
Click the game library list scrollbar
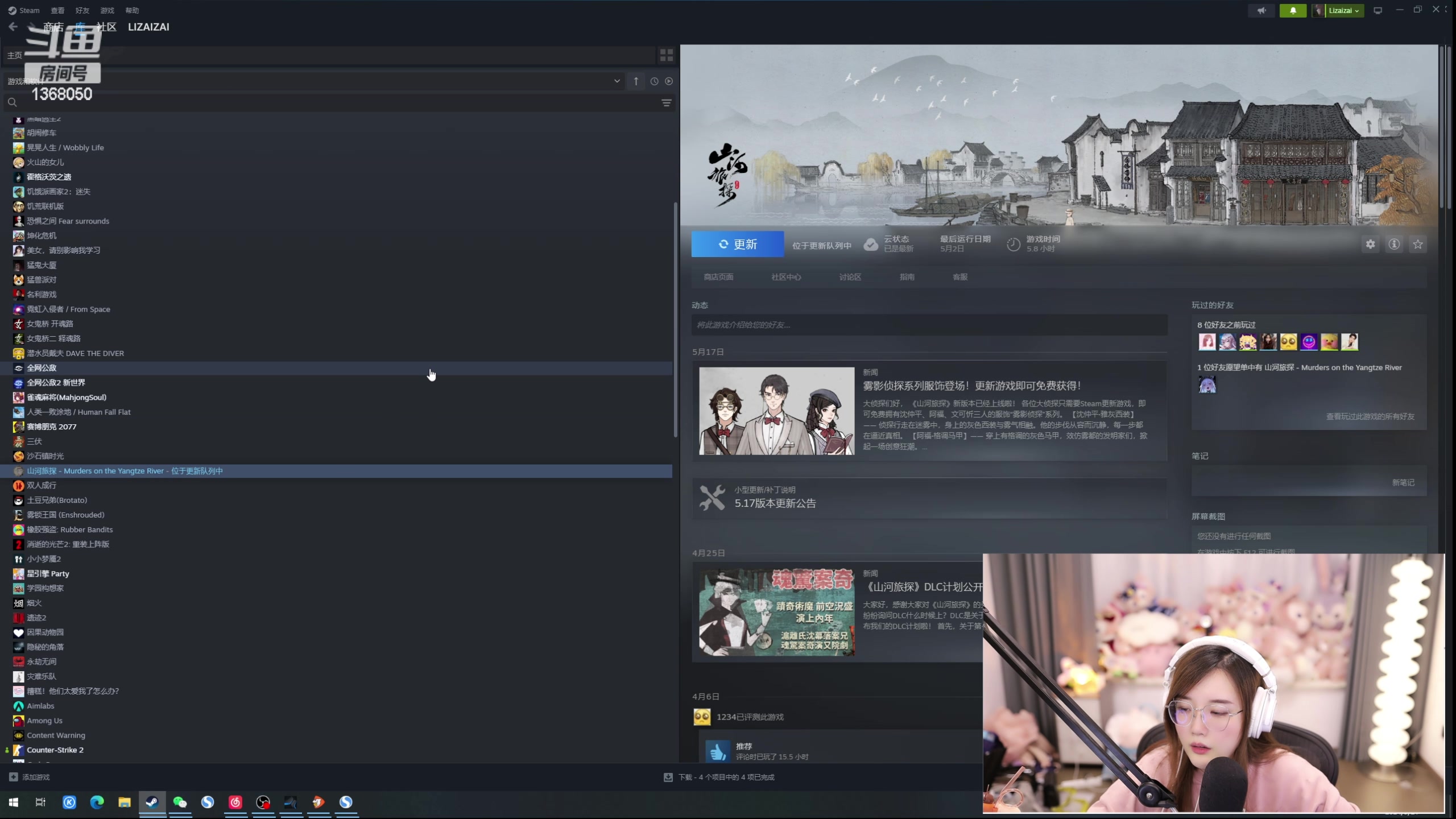tap(675, 320)
